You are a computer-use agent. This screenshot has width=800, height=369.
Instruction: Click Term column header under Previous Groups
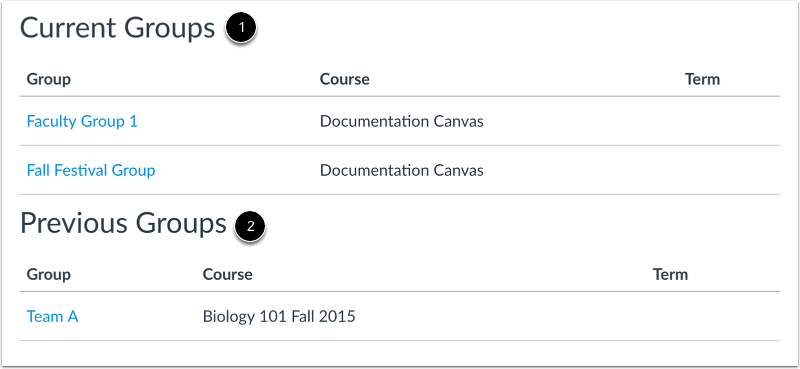pos(670,274)
